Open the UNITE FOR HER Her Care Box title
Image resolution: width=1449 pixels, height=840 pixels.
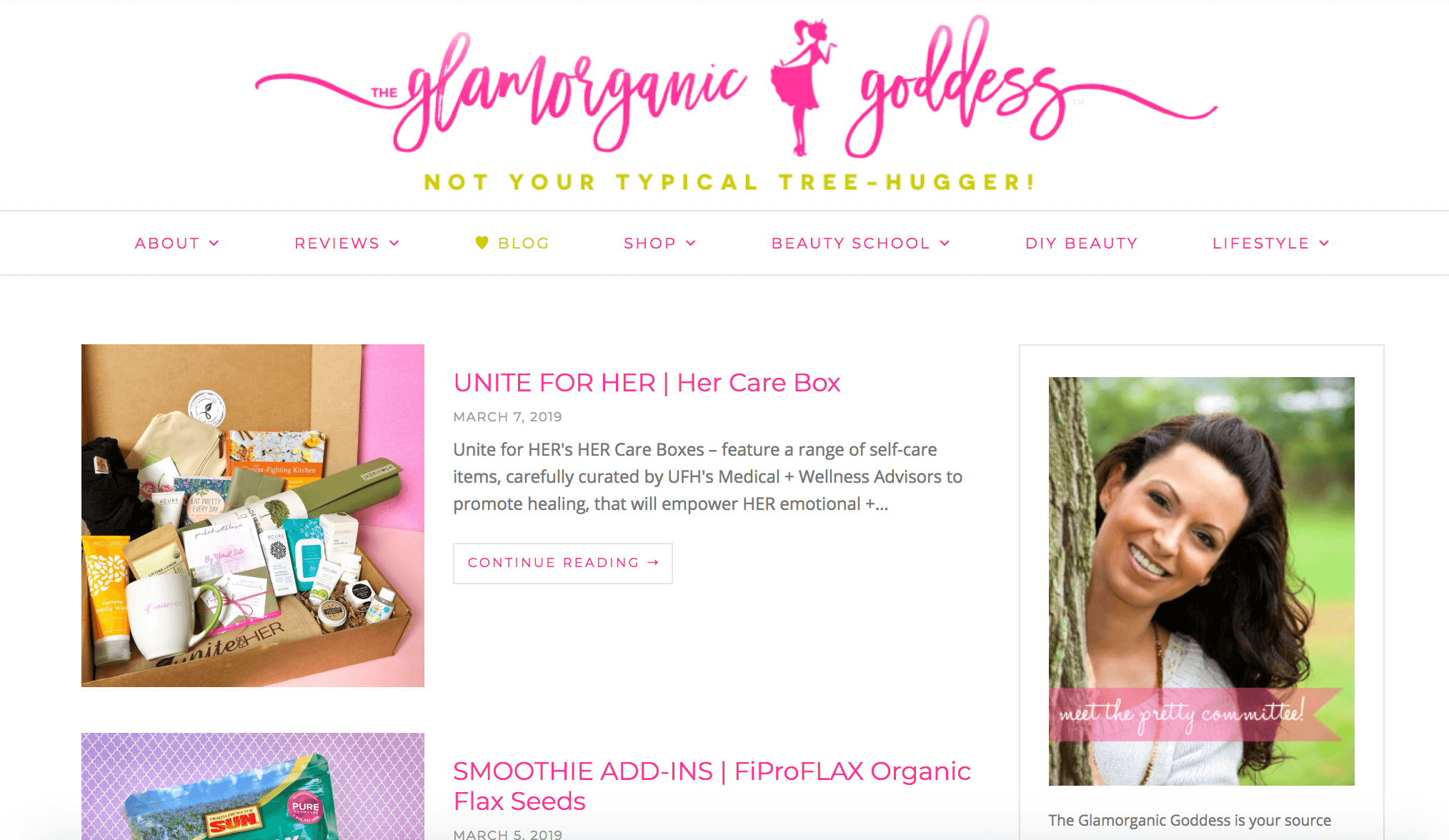pyautogui.click(x=647, y=383)
